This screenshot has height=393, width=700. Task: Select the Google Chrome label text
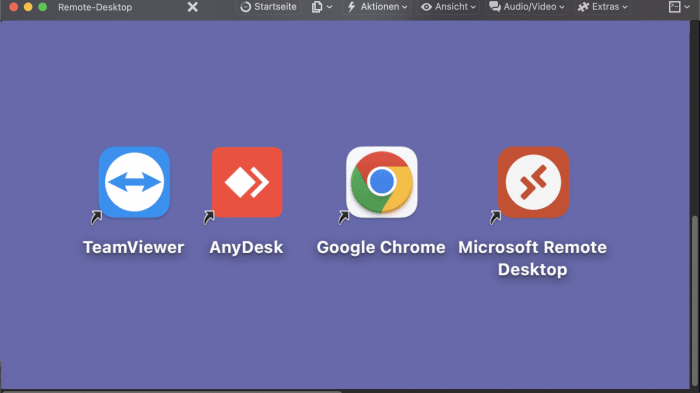click(381, 247)
